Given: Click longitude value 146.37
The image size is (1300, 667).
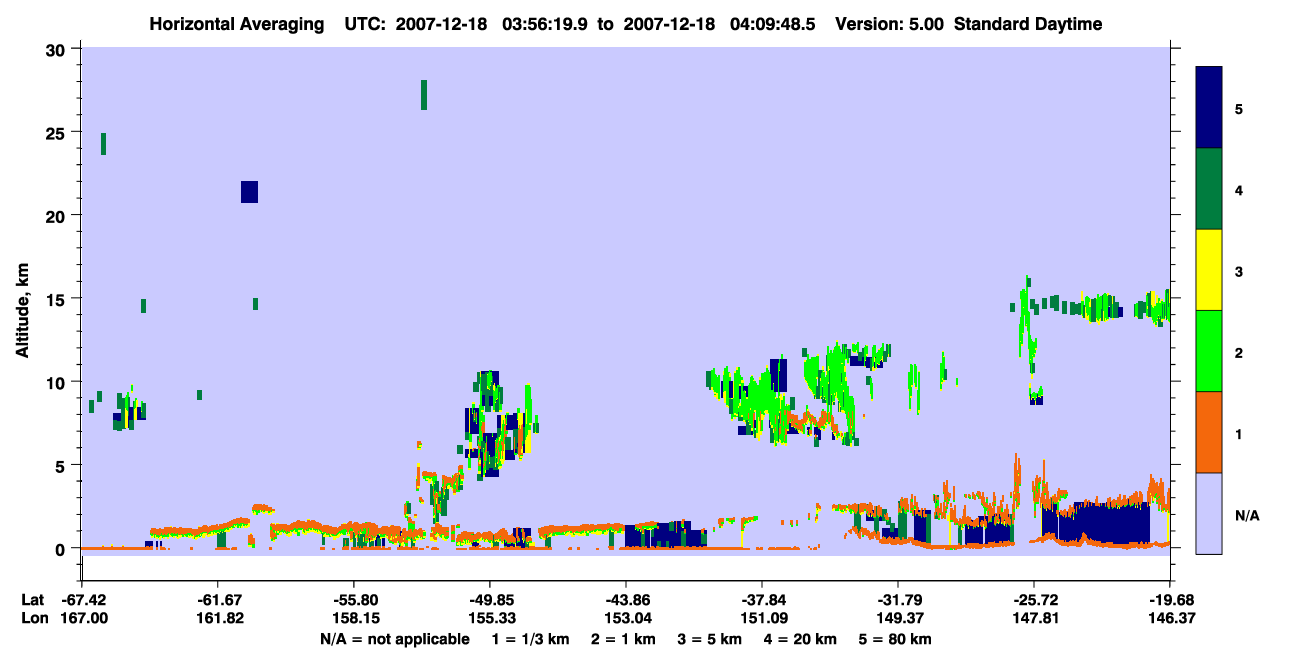Looking at the screenshot, I should [x=1170, y=618].
